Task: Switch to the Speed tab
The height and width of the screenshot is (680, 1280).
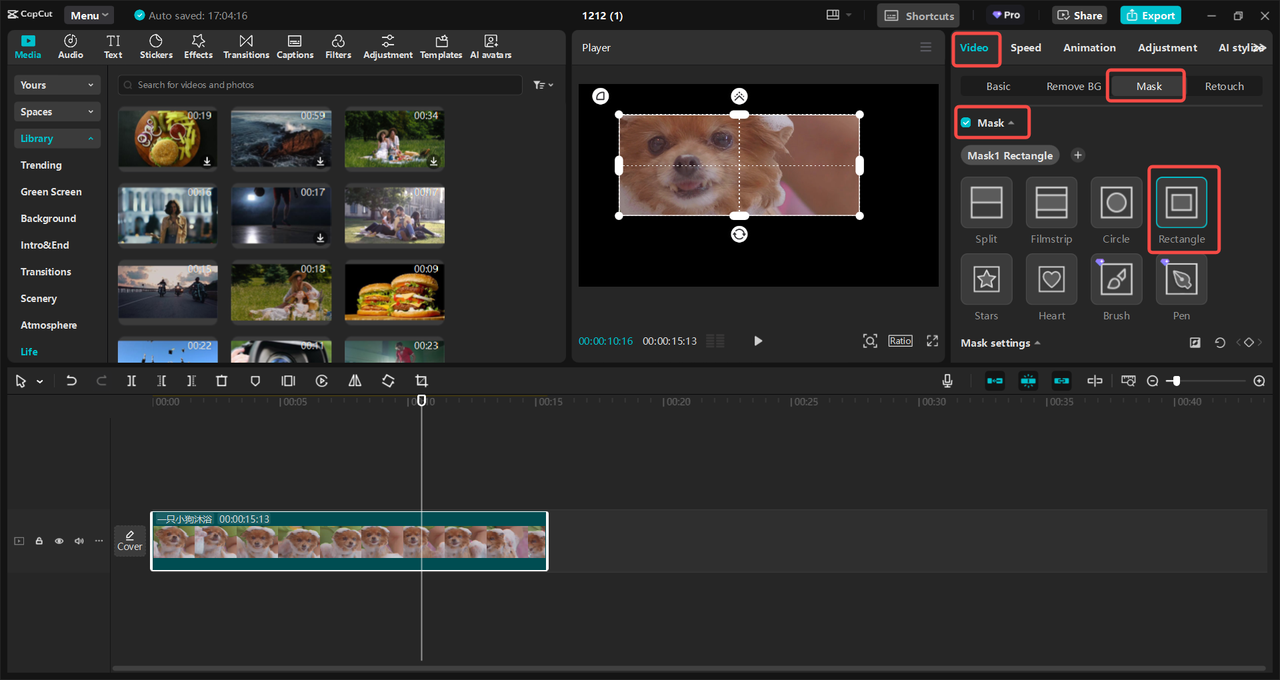Action: [1025, 48]
